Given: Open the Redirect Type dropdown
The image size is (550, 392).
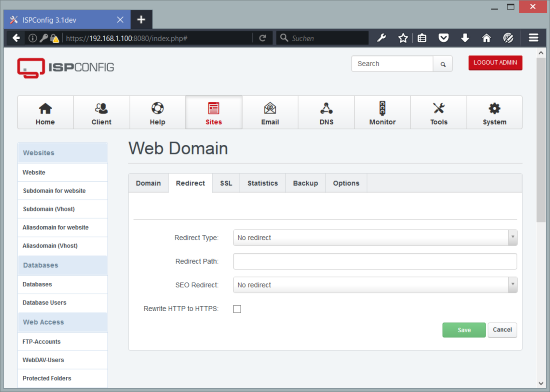Looking at the screenshot, I should (375, 238).
